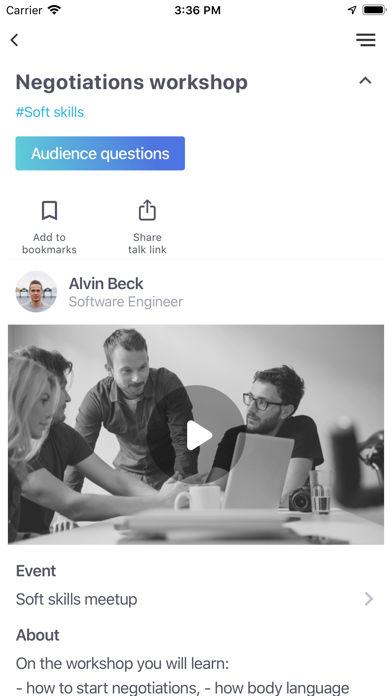Screen dimensions: 392x696
Task: Play the workshop video
Action: (198, 435)
